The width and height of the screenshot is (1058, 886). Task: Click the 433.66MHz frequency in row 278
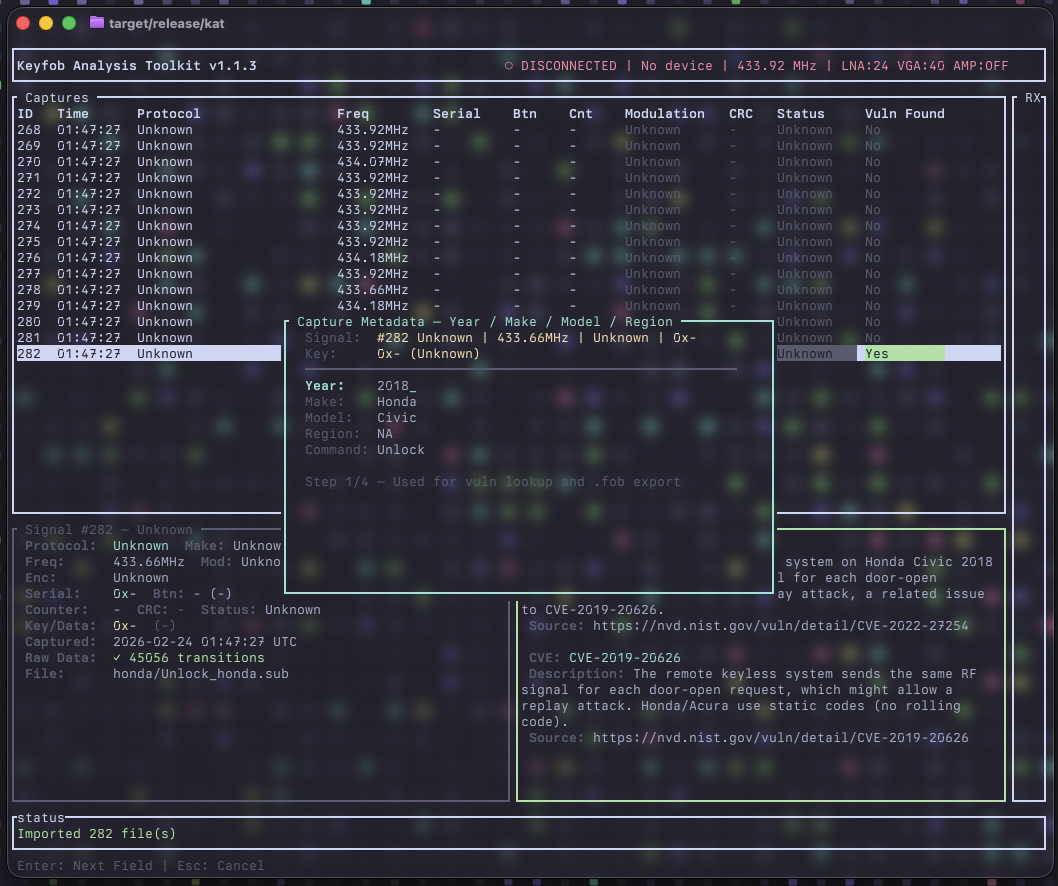coord(373,289)
